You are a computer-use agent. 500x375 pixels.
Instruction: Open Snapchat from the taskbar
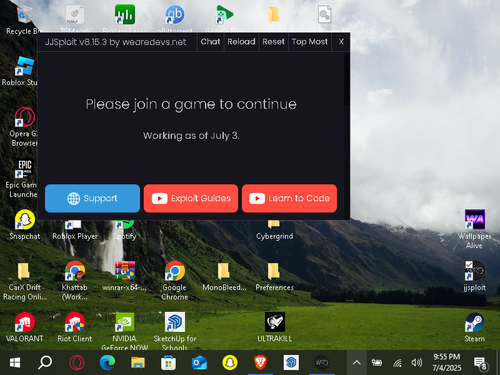tap(230, 363)
